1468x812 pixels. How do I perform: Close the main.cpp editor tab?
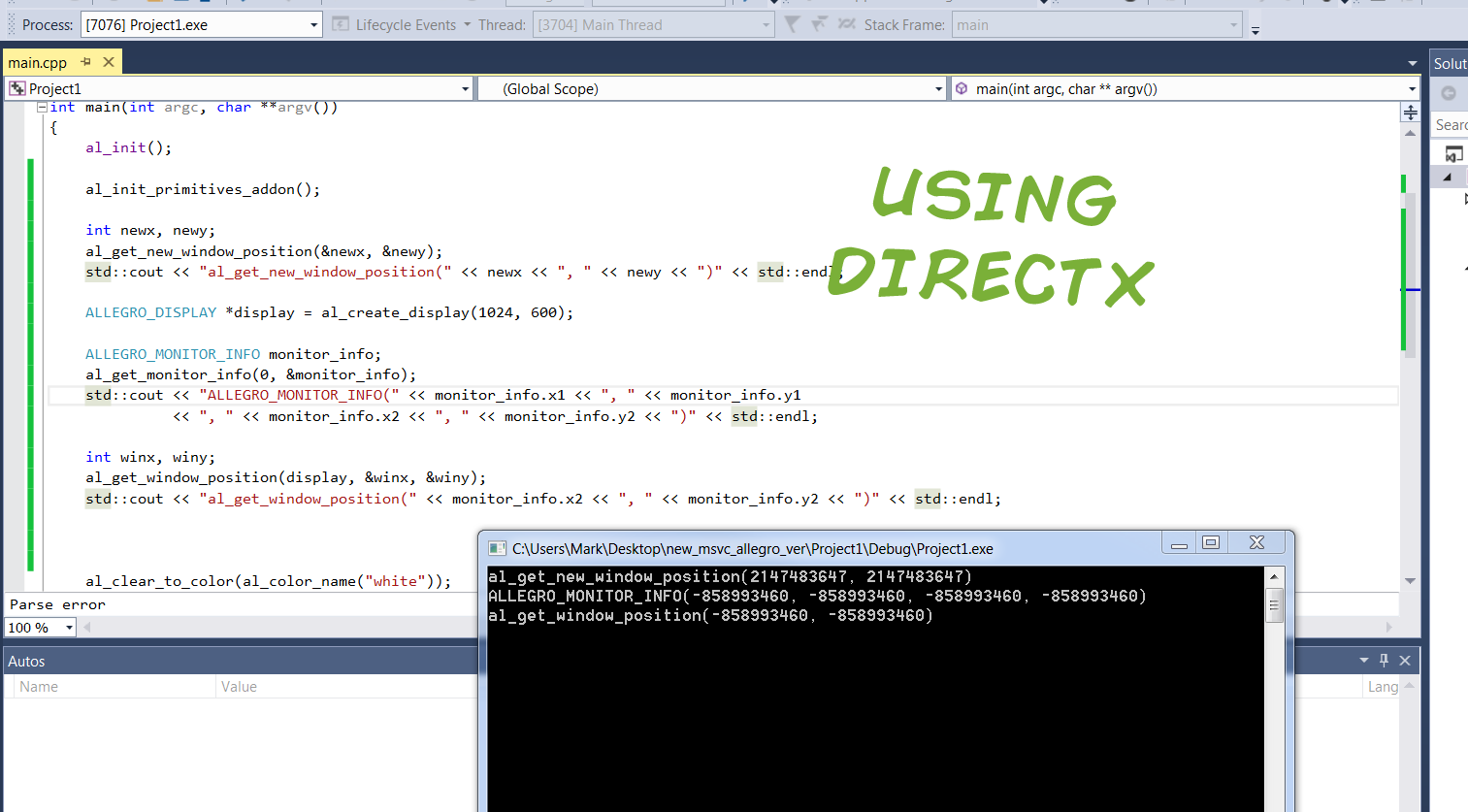tap(109, 62)
